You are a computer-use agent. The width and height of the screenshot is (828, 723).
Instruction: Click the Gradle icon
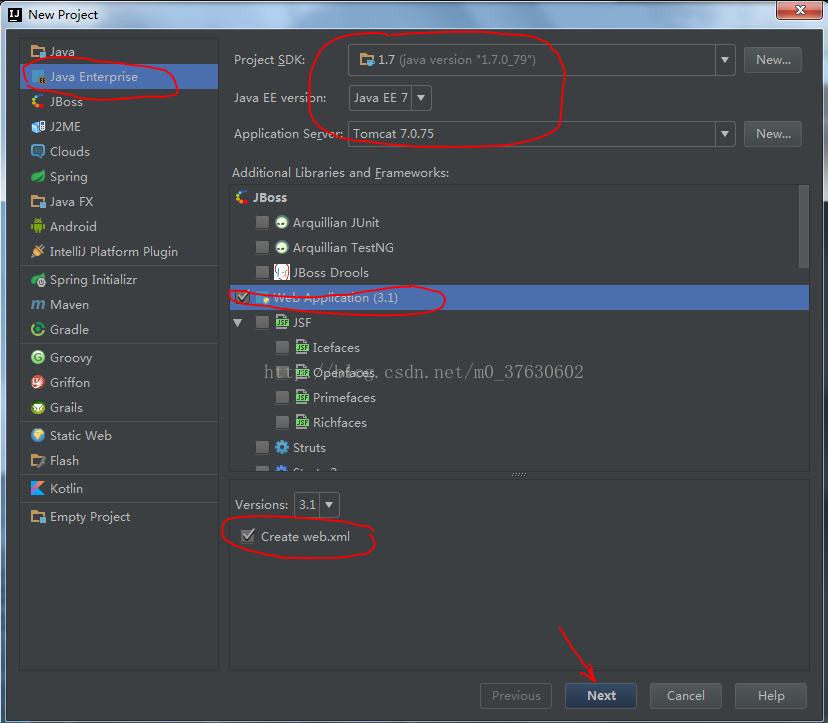(38, 330)
